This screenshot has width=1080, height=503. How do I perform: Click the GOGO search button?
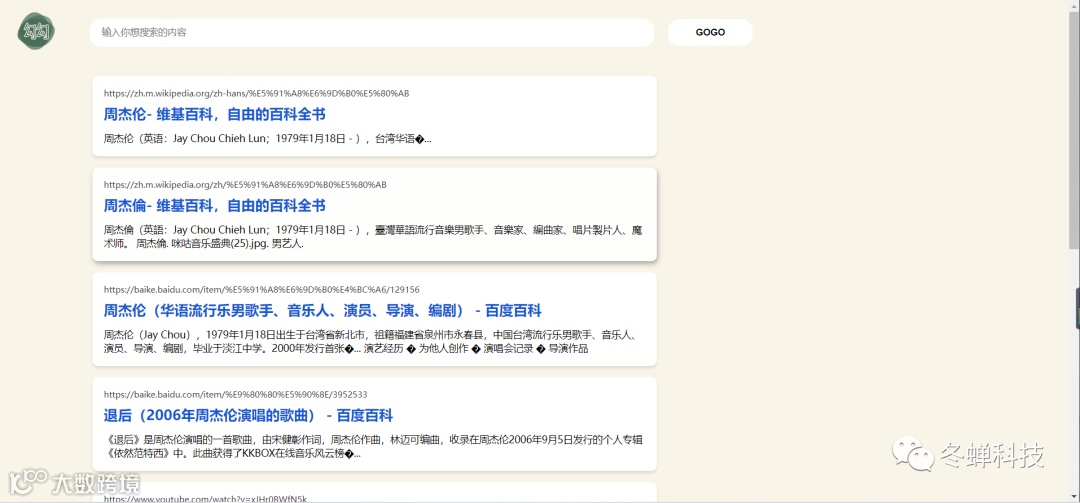coord(709,32)
